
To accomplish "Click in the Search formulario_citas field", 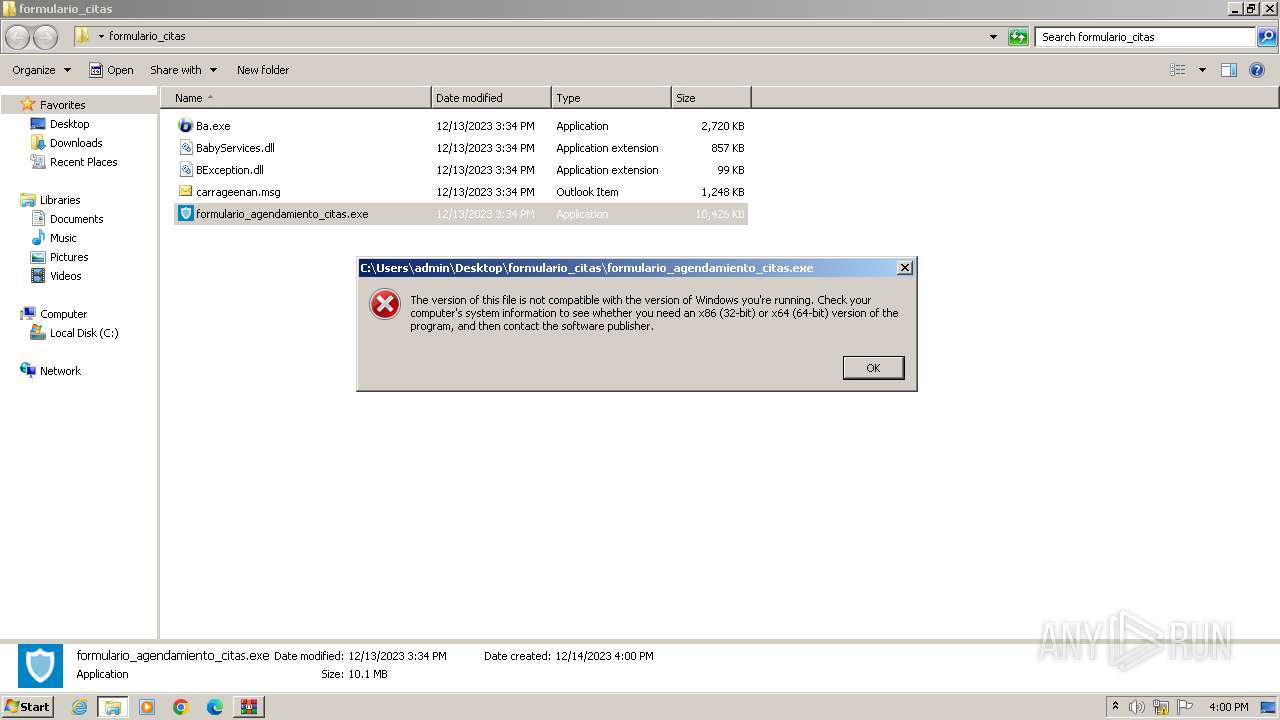I will click(1145, 37).
